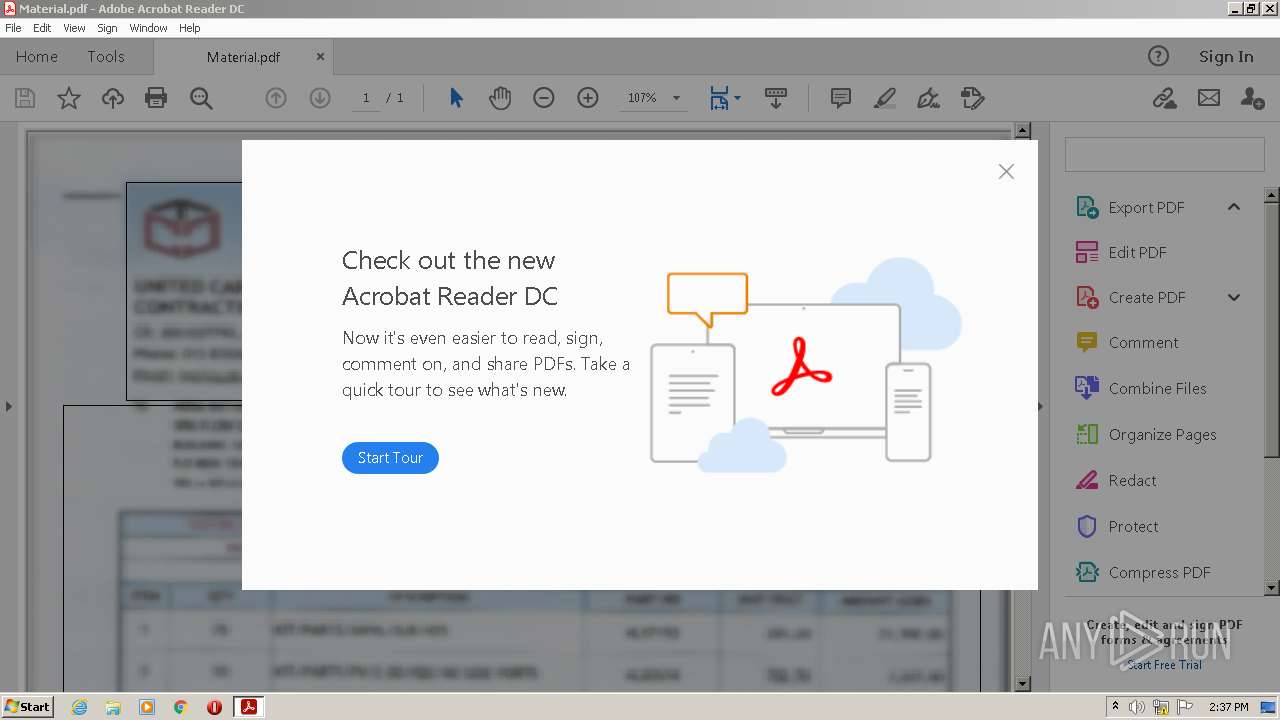Go to previous page arrow
The image size is (1280, 720).
[x=276, y=98]
